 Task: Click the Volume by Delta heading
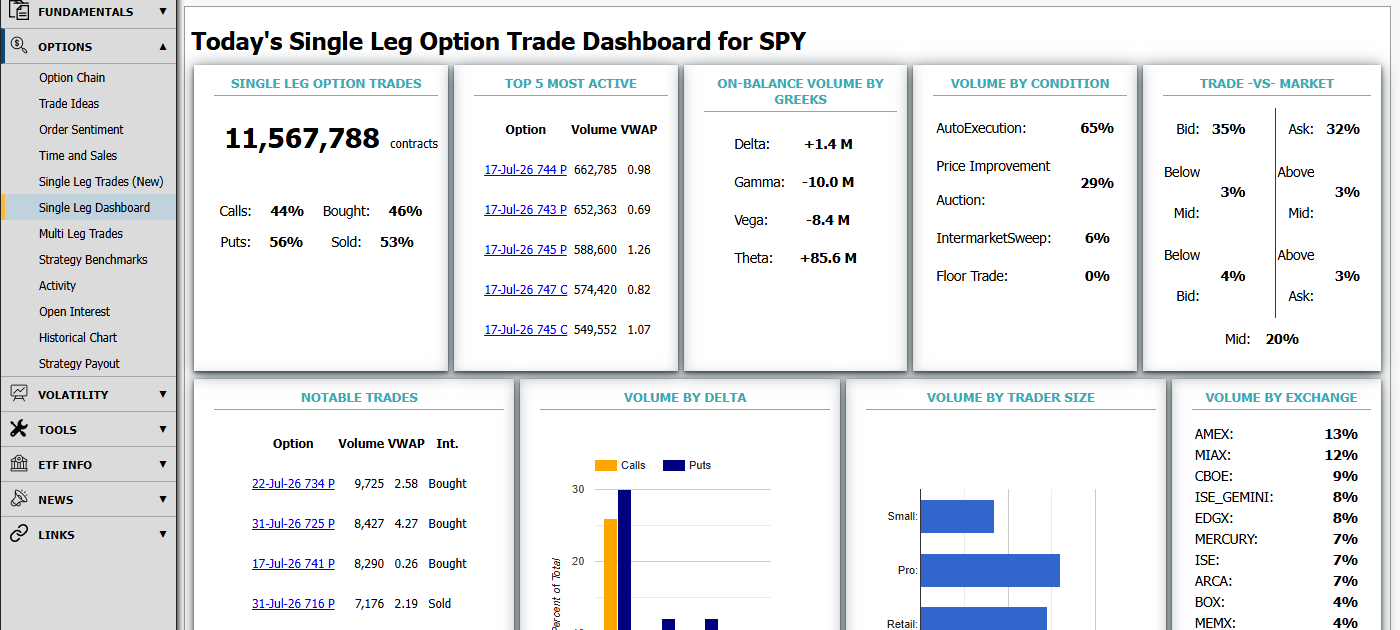coord(685,398)
